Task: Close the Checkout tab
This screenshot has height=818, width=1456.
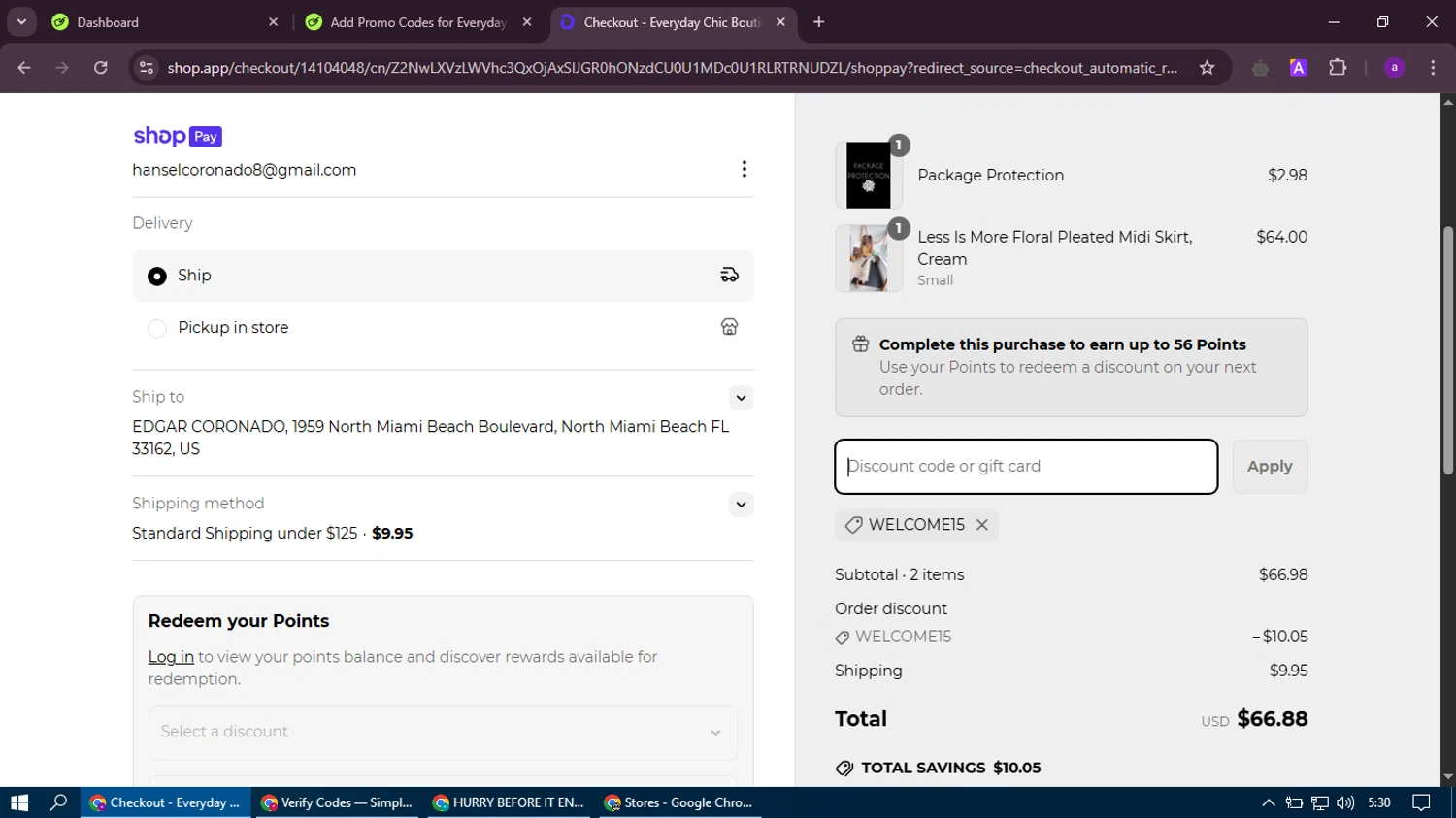Action: [x=780, y=22]
